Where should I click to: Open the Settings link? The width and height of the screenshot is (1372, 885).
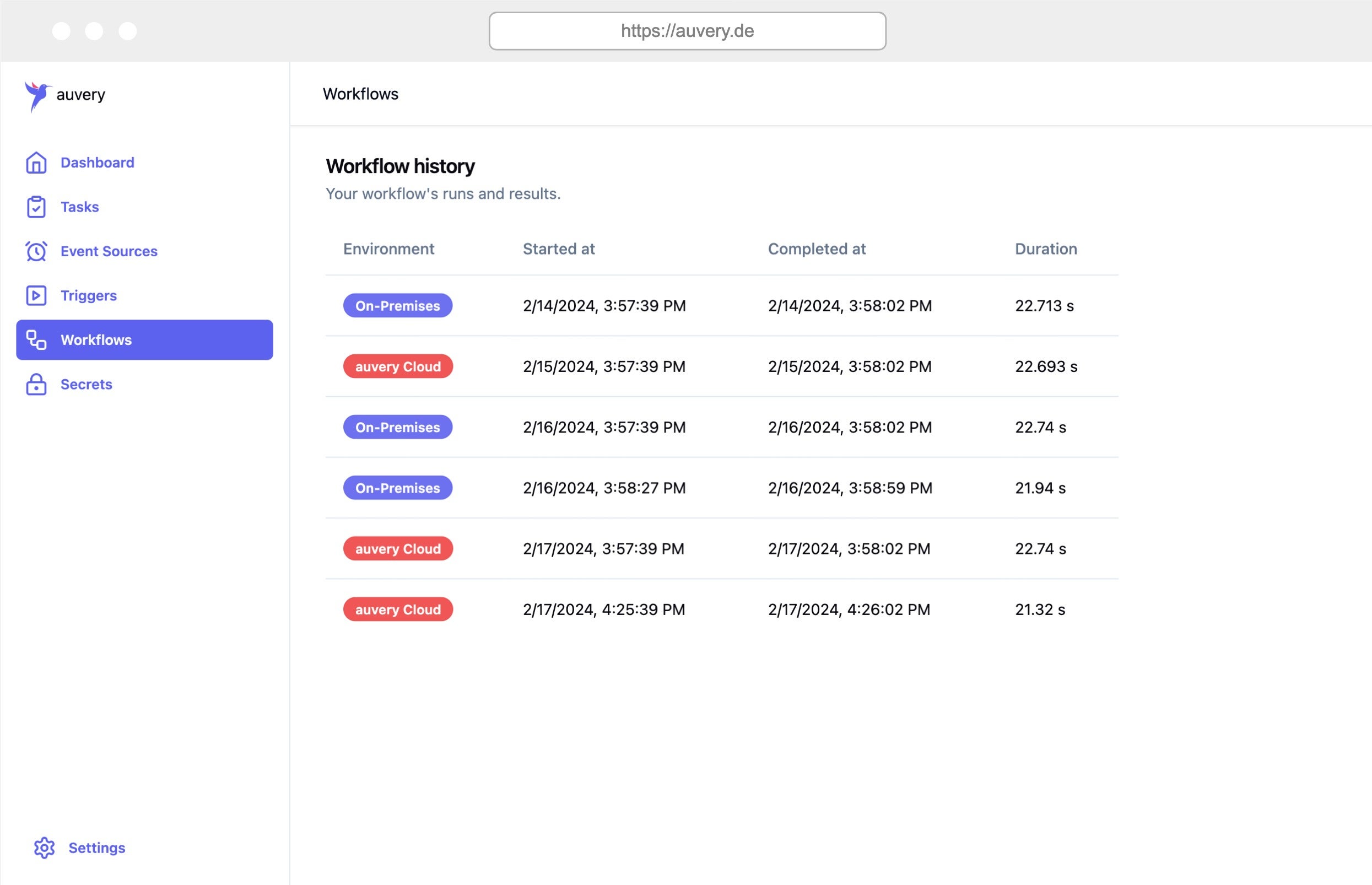[x=96, y=848]
